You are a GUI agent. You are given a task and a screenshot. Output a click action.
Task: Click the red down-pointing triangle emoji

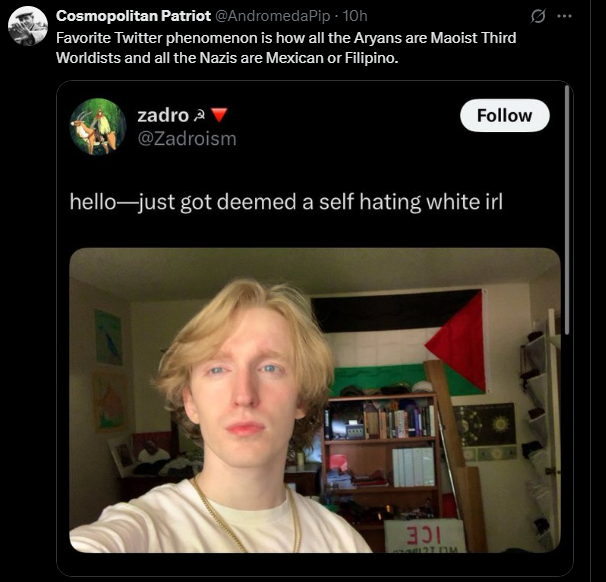[x=219, y=115]
